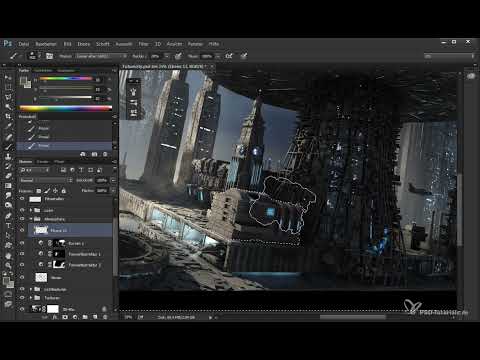The height and width of the screenshot is (360, 480).
Task: Expand the second-to-last layer group
Action: pyautogui.click(x=31, y=289)
